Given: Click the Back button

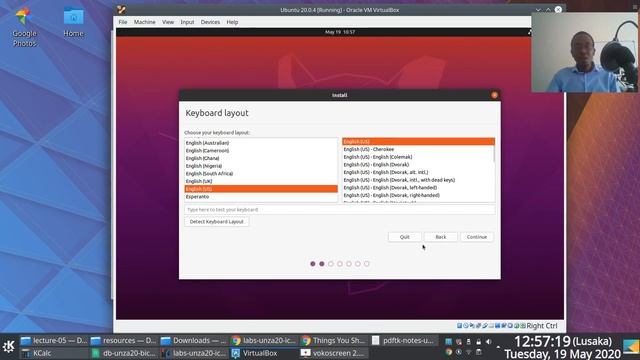Looking at the screenshot, I should 441,237.
